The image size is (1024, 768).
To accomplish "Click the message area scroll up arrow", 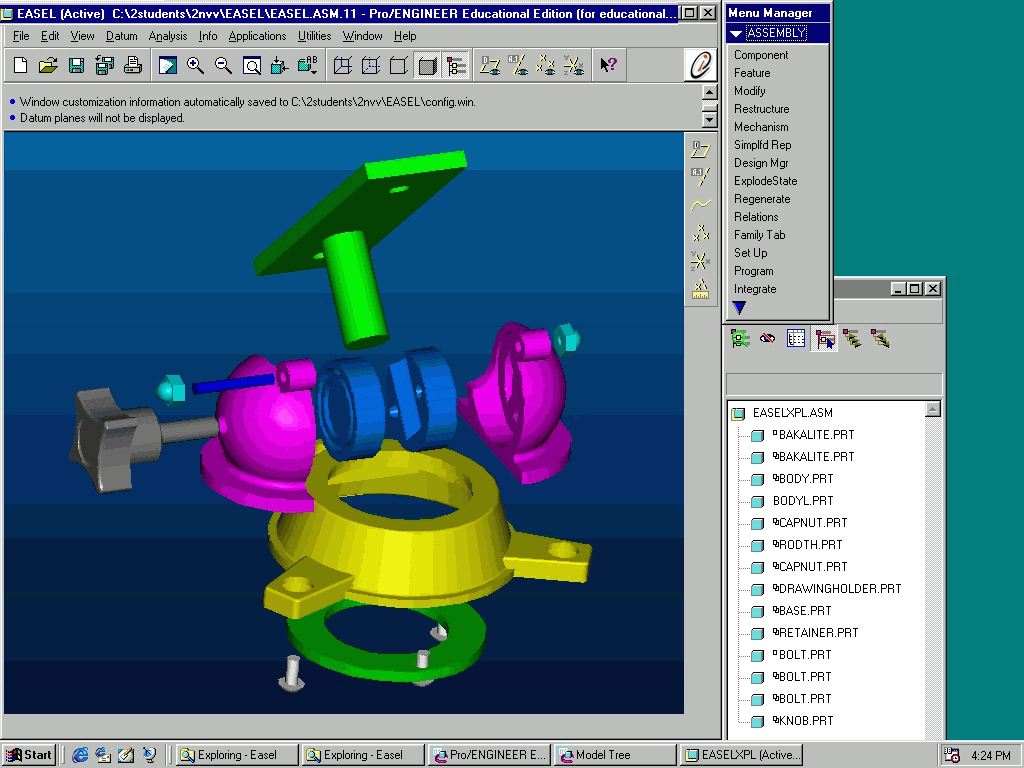I will pos(709,92).
